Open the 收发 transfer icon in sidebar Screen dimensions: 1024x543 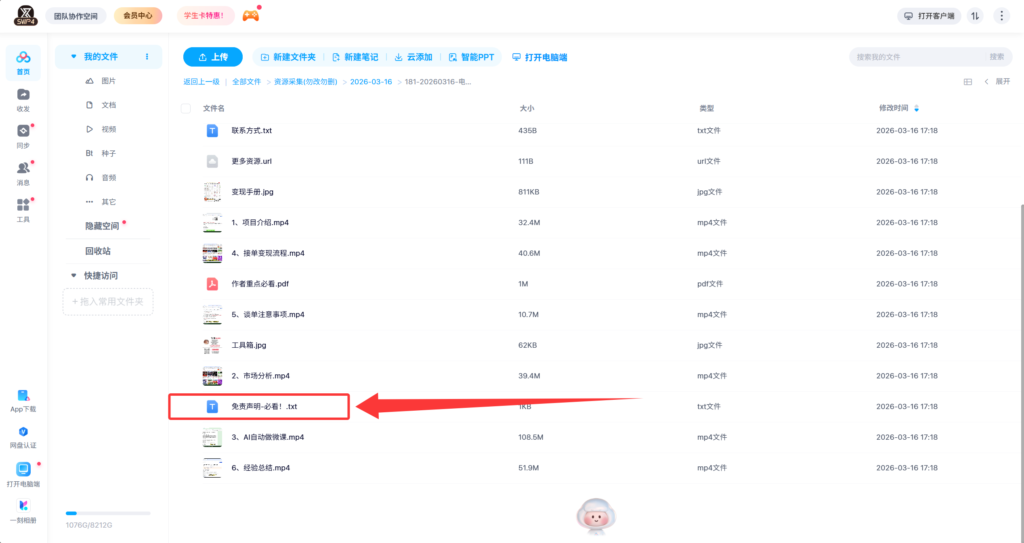coord(23,94)
